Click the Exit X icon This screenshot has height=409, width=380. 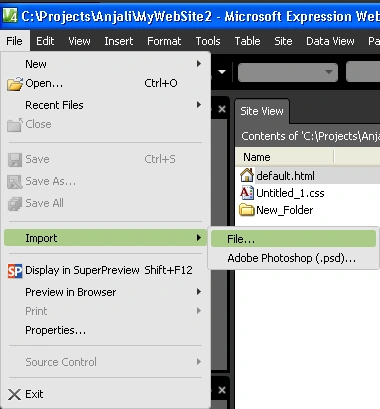point(14,395)
